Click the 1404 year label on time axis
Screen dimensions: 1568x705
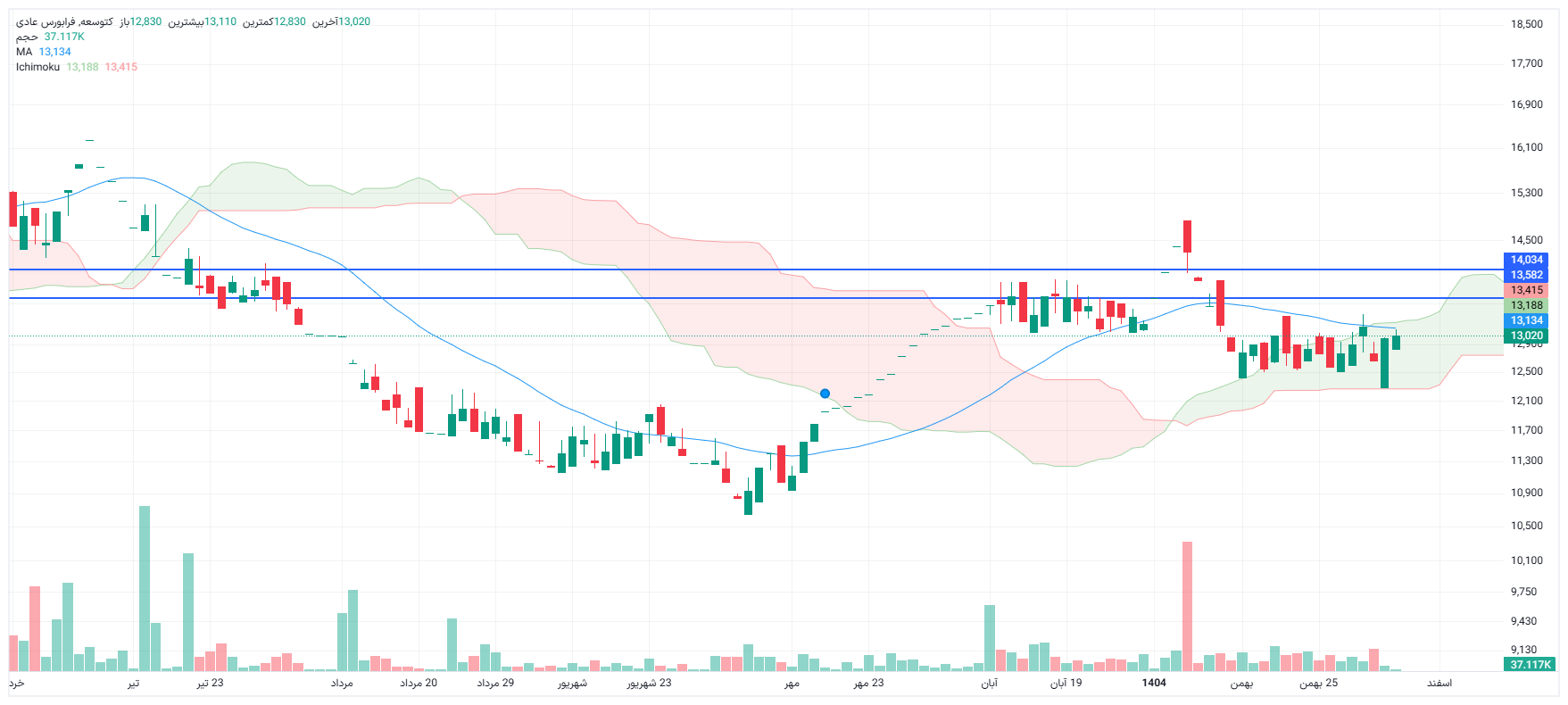click(1154, 683)
